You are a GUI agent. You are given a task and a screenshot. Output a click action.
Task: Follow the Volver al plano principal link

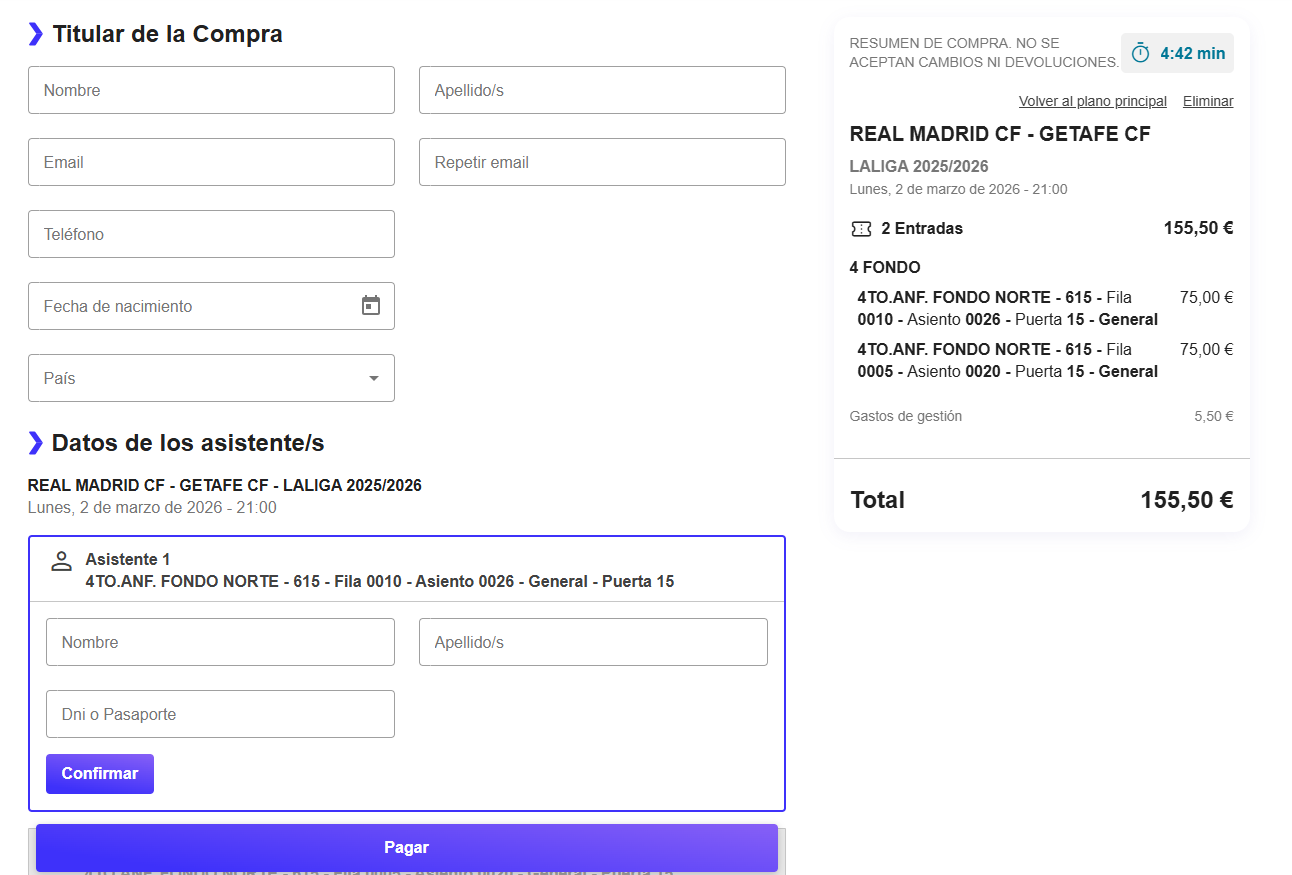click(1093, 101)
